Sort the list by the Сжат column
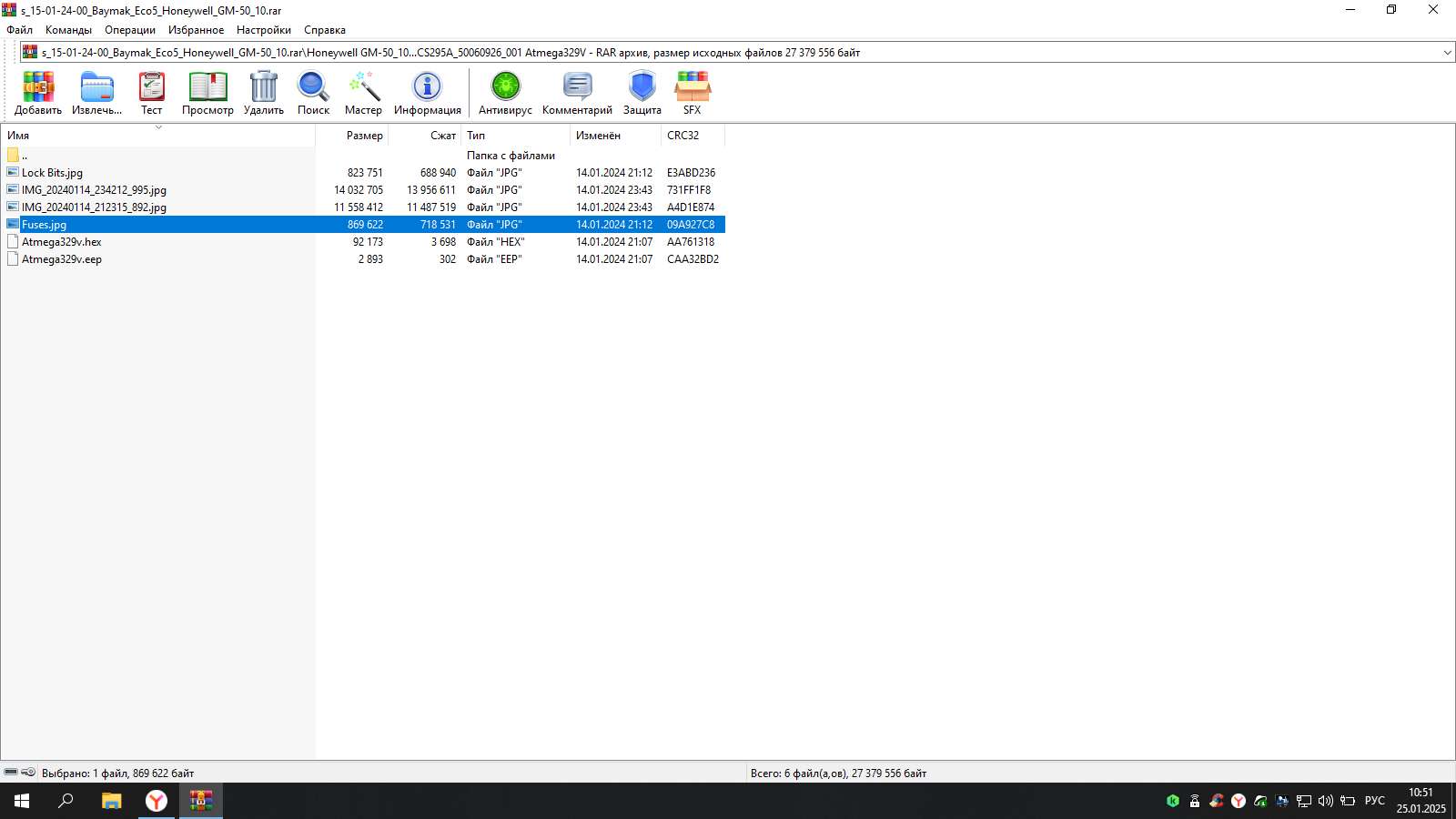This screenshot has width=1456, height=819. click(425, 136)
